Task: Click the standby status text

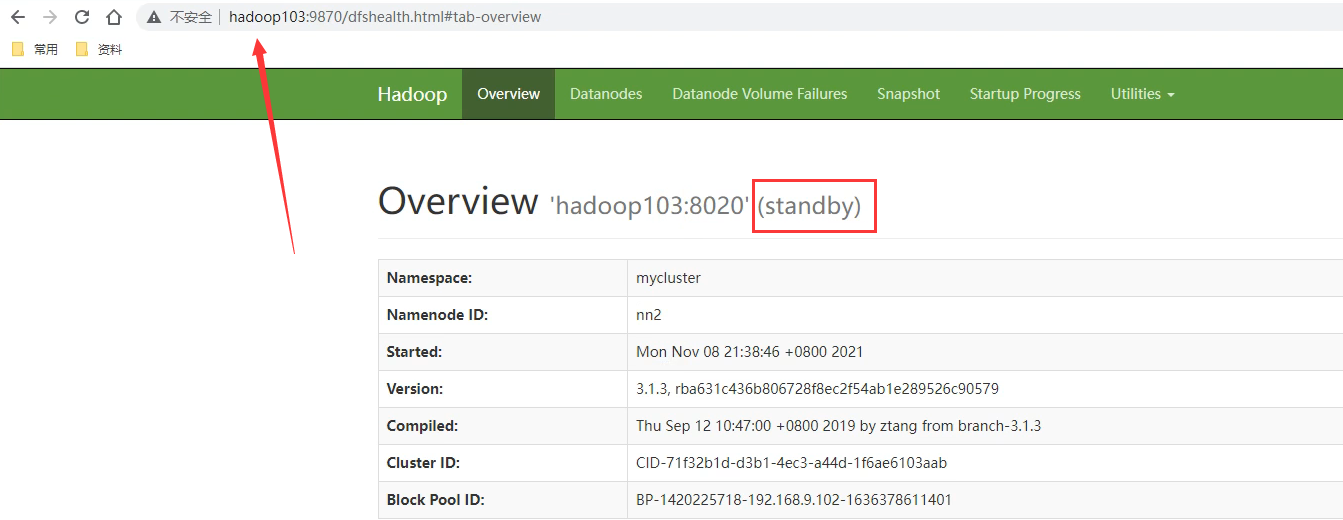Action: pyautogui.click(x=809, y=206)
